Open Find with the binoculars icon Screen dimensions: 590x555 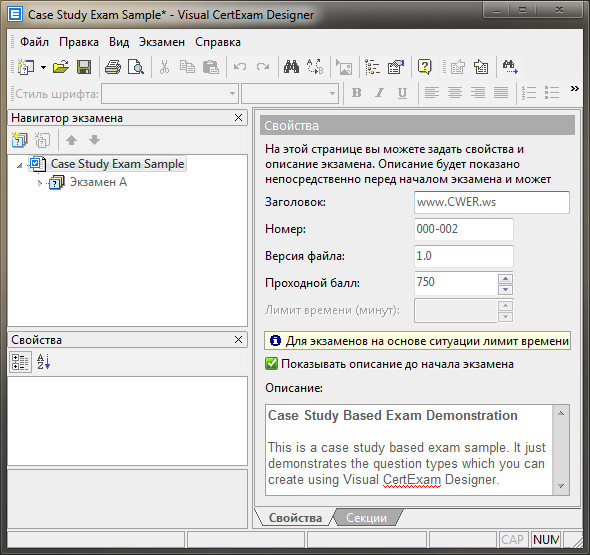[x=291, y=67]
